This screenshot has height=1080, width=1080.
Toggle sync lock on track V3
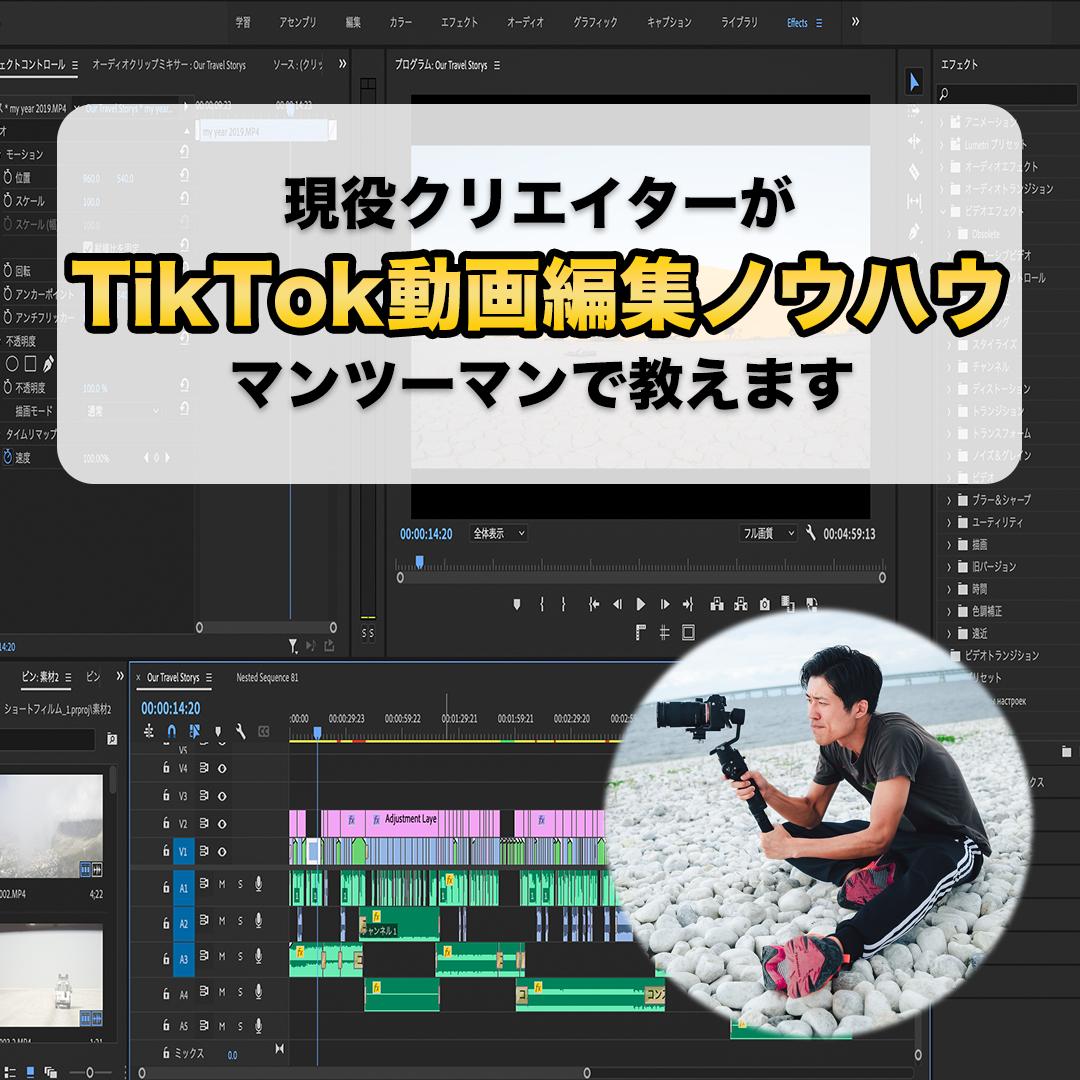point(204,796)
